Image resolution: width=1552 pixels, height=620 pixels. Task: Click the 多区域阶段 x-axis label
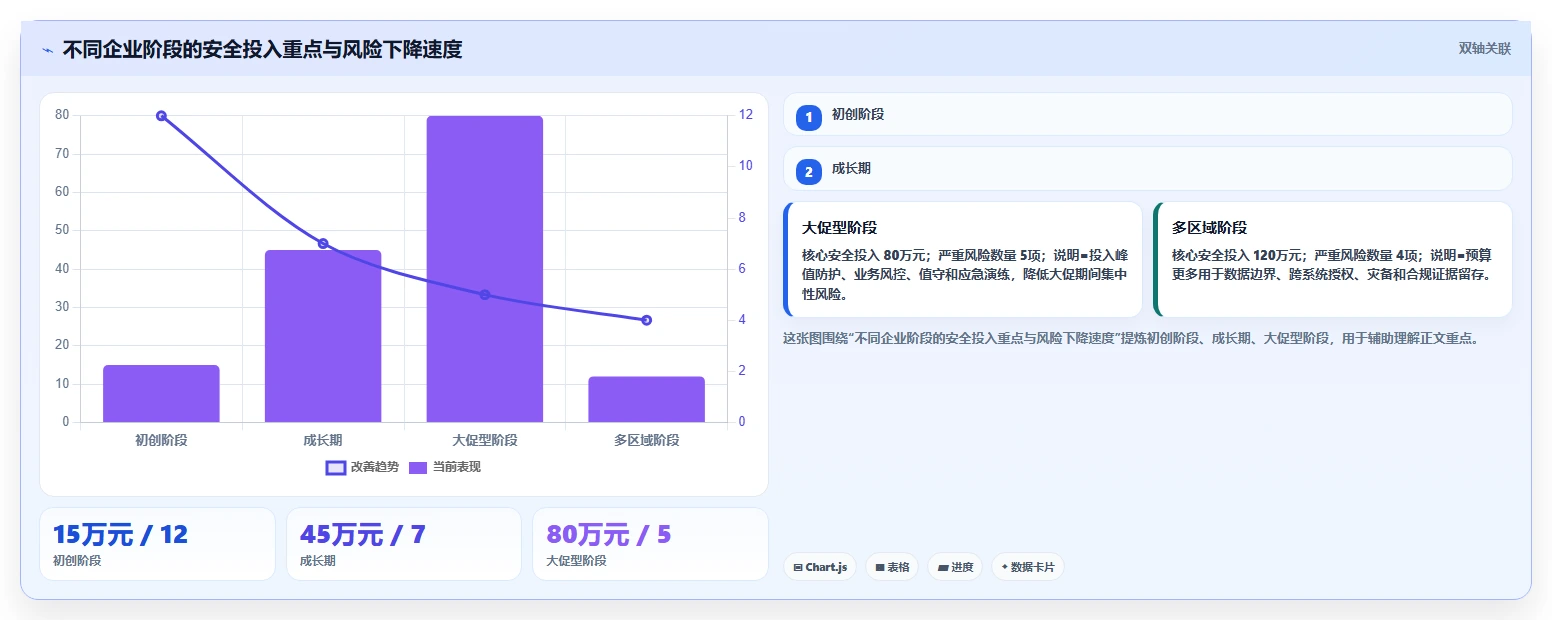(x=646, y=440)
